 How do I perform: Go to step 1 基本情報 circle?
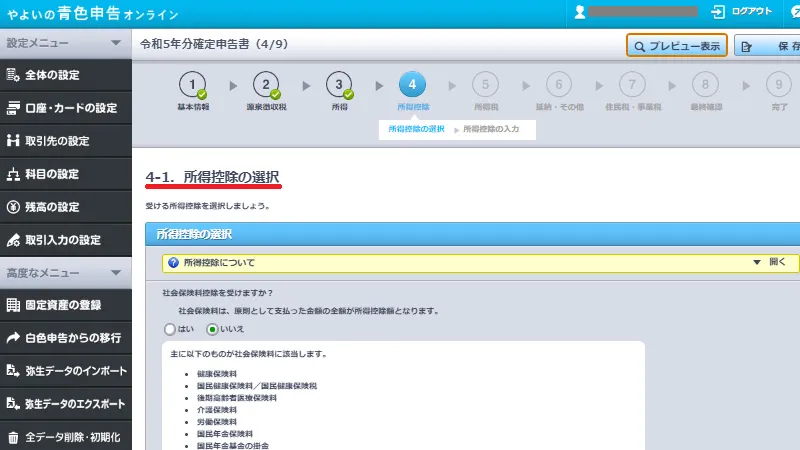pyautogui.click(x=192, y=85)
